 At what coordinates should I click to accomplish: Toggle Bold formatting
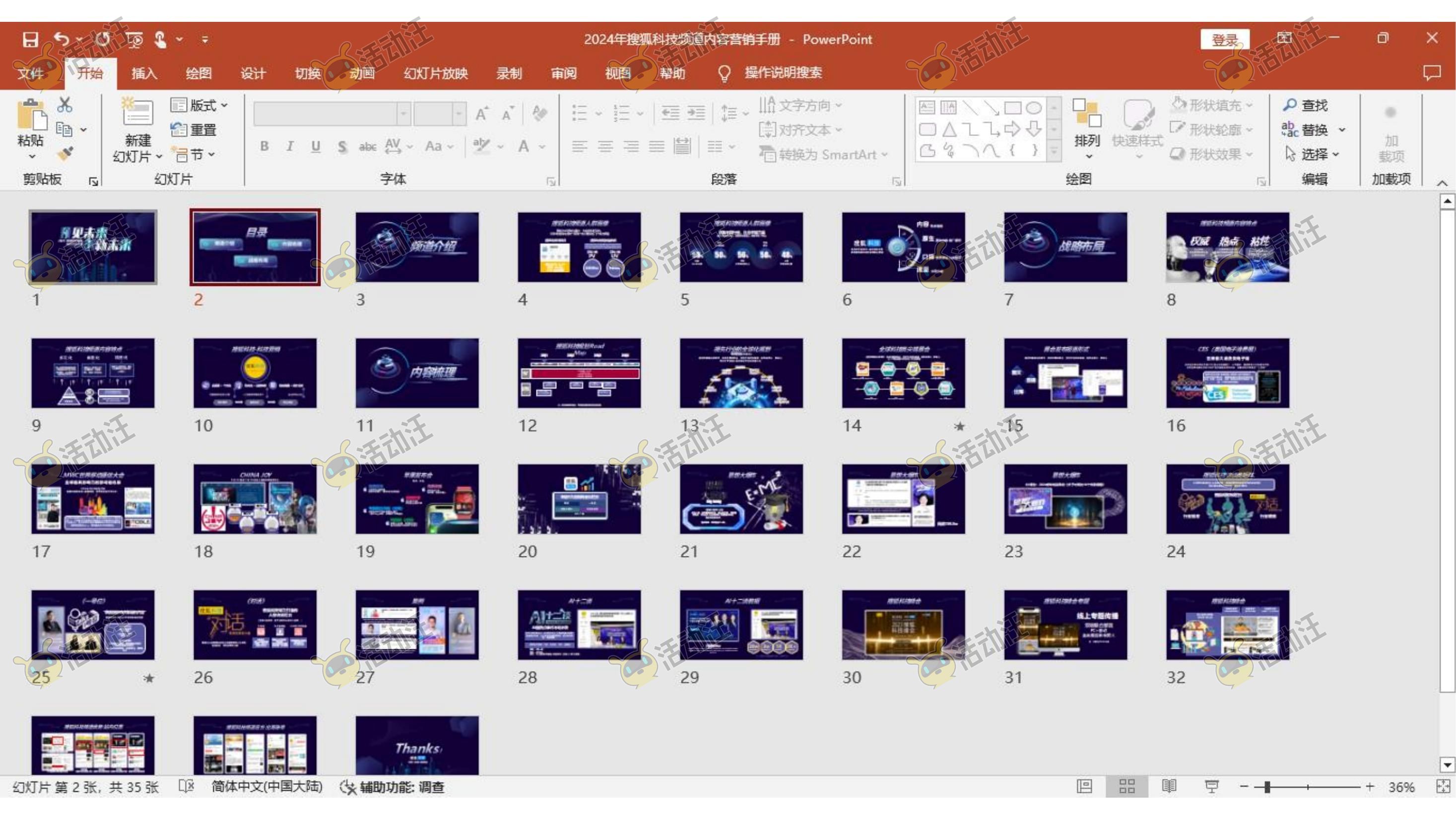(x=264, y=146)
